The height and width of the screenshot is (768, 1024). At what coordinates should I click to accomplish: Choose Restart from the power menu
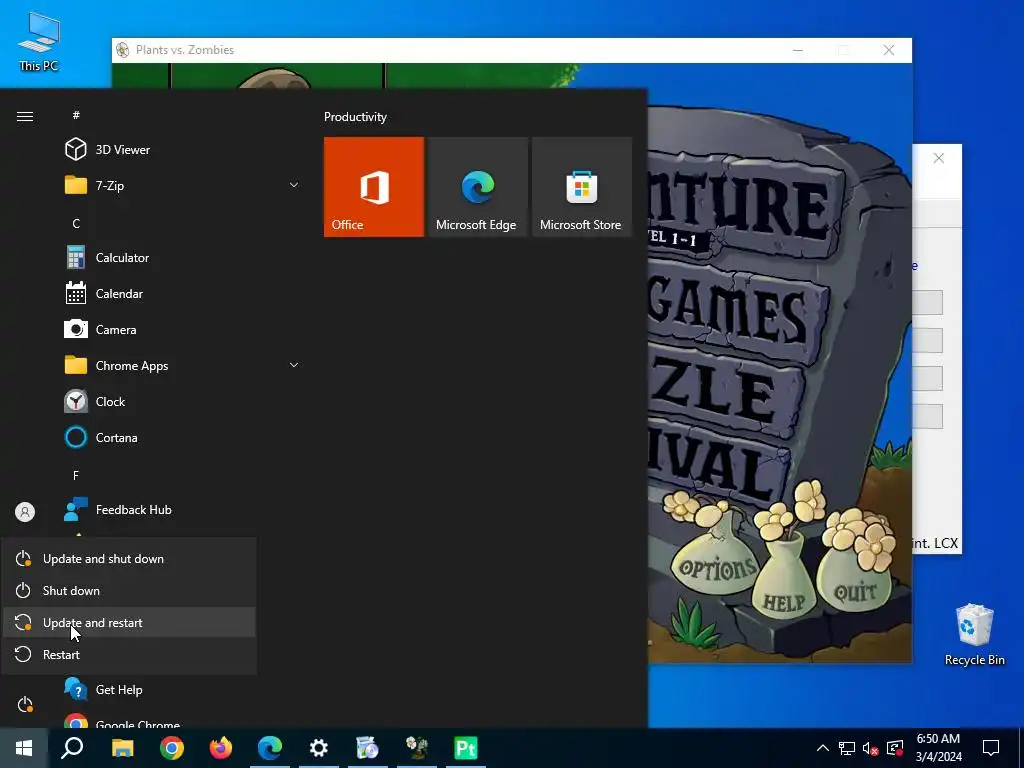[x=129, y=654]
